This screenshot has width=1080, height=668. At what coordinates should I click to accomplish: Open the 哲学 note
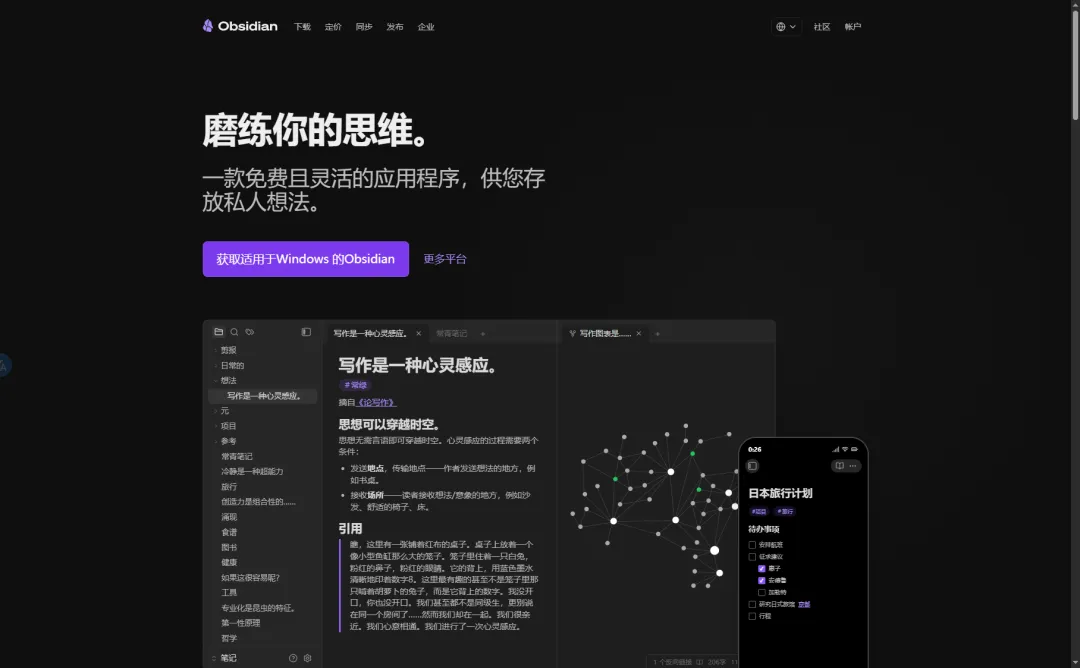pyautogui.click(x=229, y=638)
